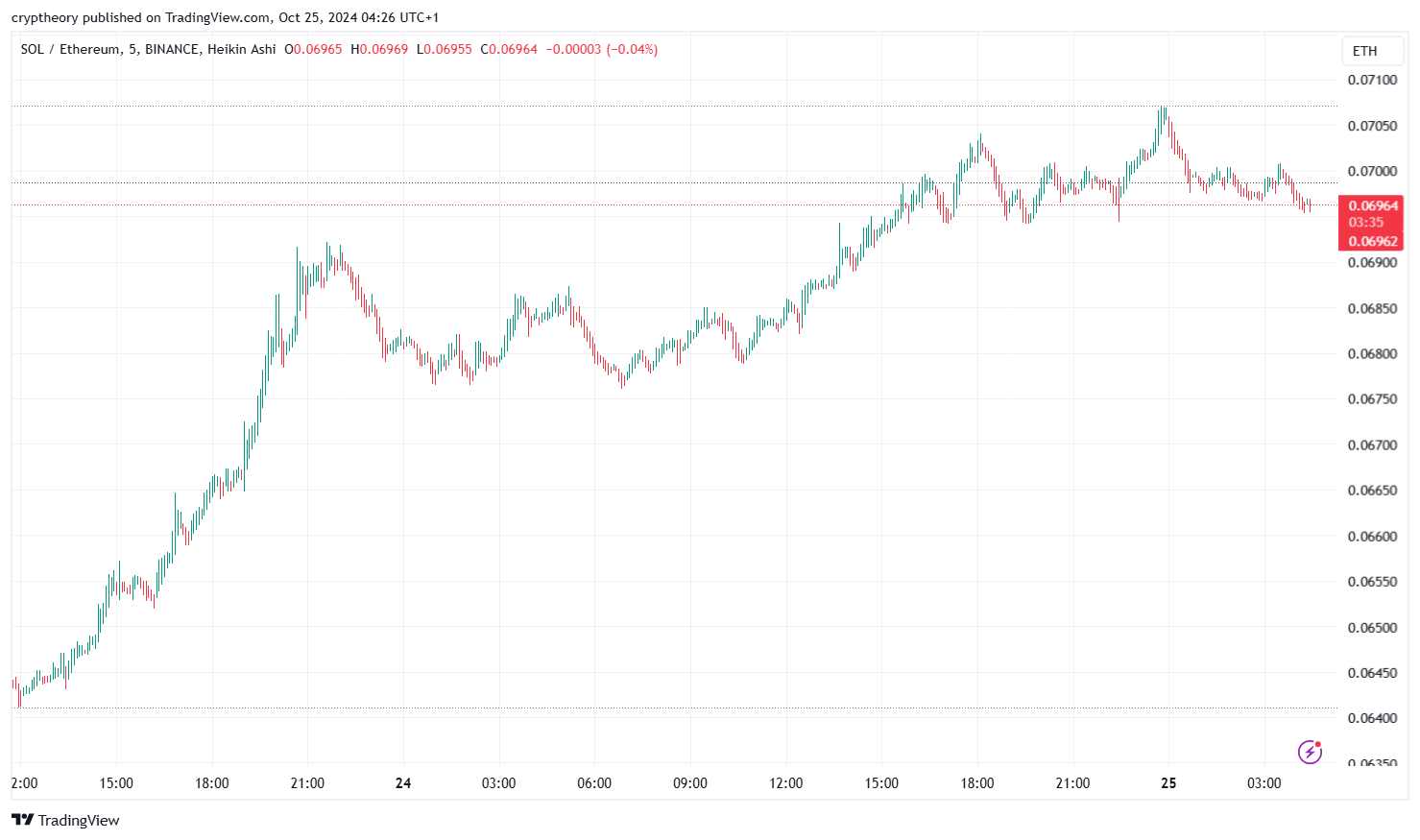
Task: Click the TradingView logo at bottom
Action: click(x=65, y=820)
